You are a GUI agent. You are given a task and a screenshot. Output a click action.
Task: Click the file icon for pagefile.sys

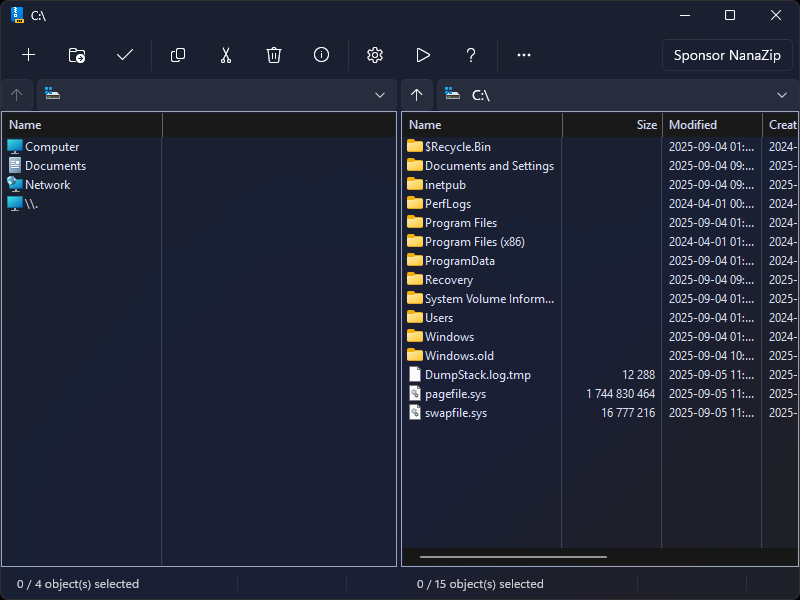click(415, 393)
